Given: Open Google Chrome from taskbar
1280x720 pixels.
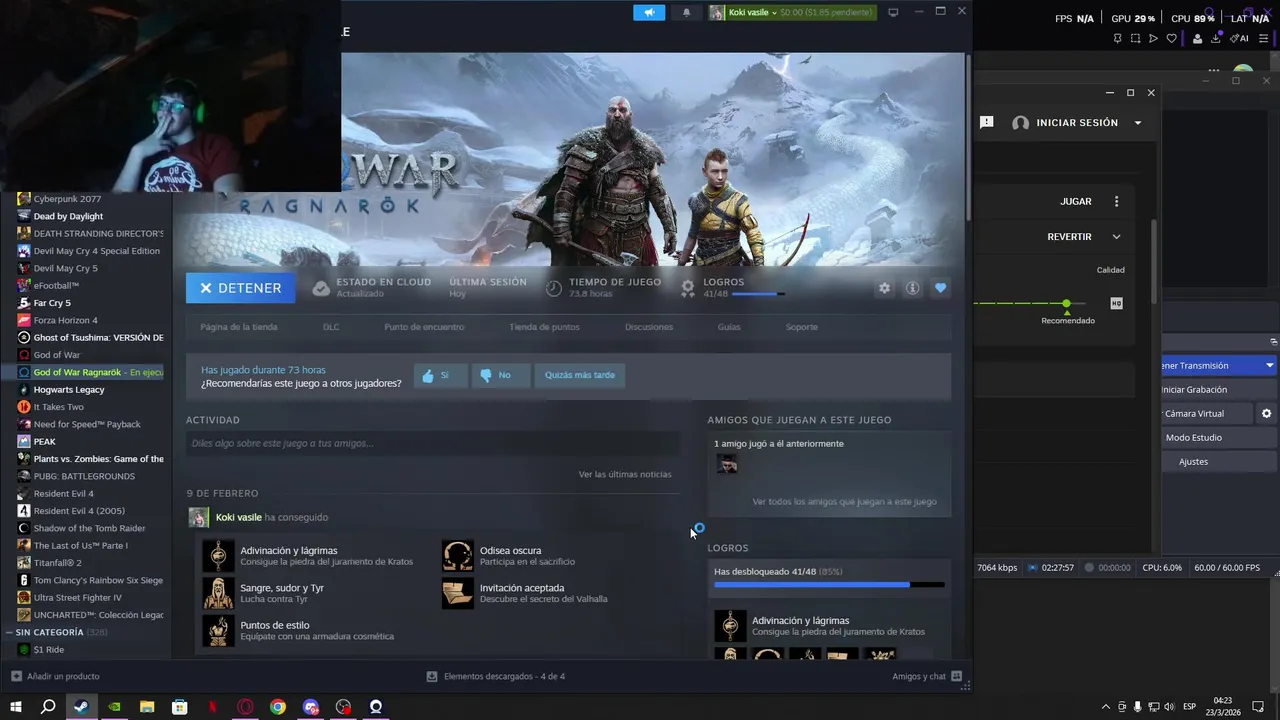Looking at the screenshot, I should point(278,707).
